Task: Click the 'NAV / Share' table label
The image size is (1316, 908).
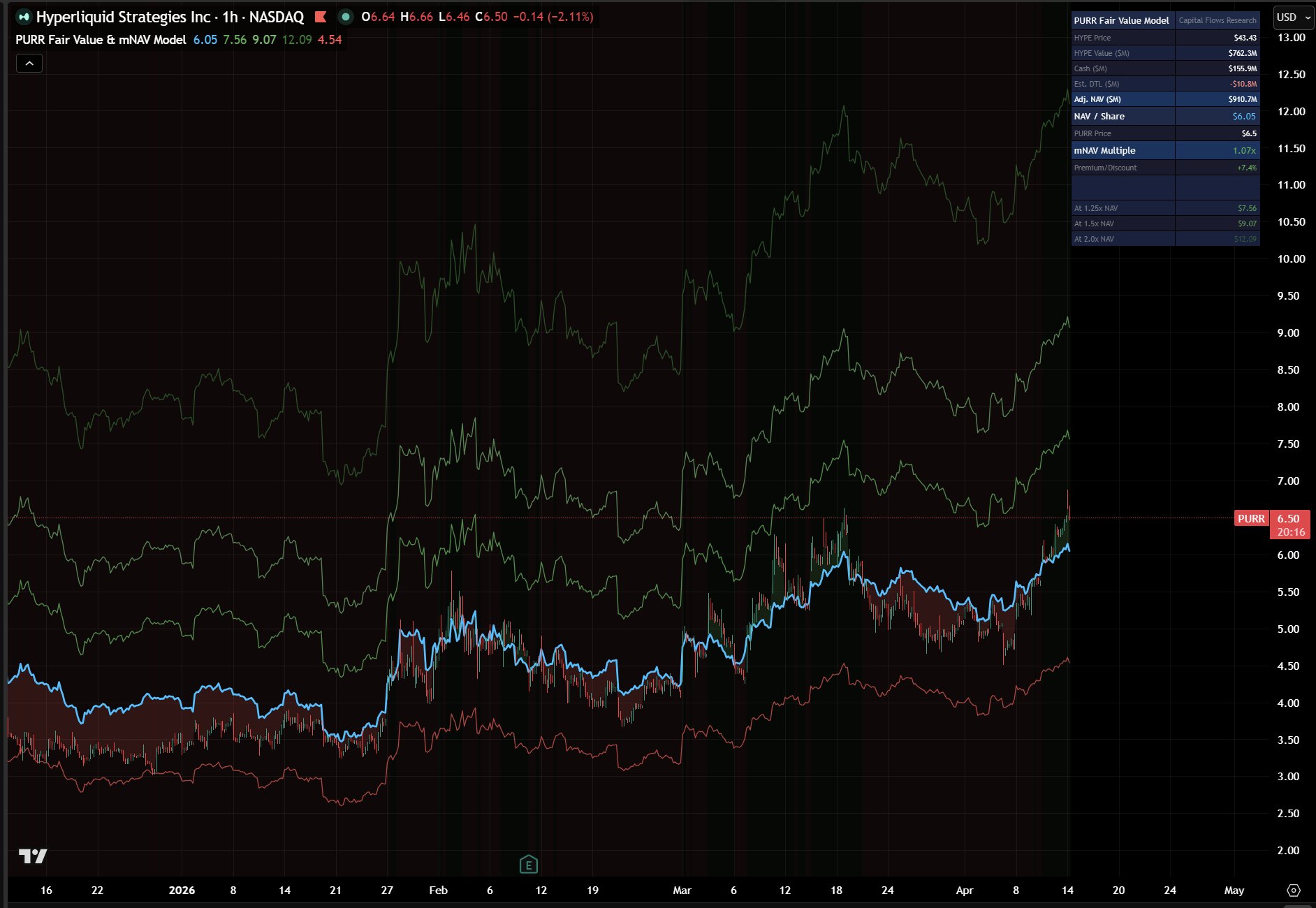Action: pyautogui.click(x=1099, y=117)
